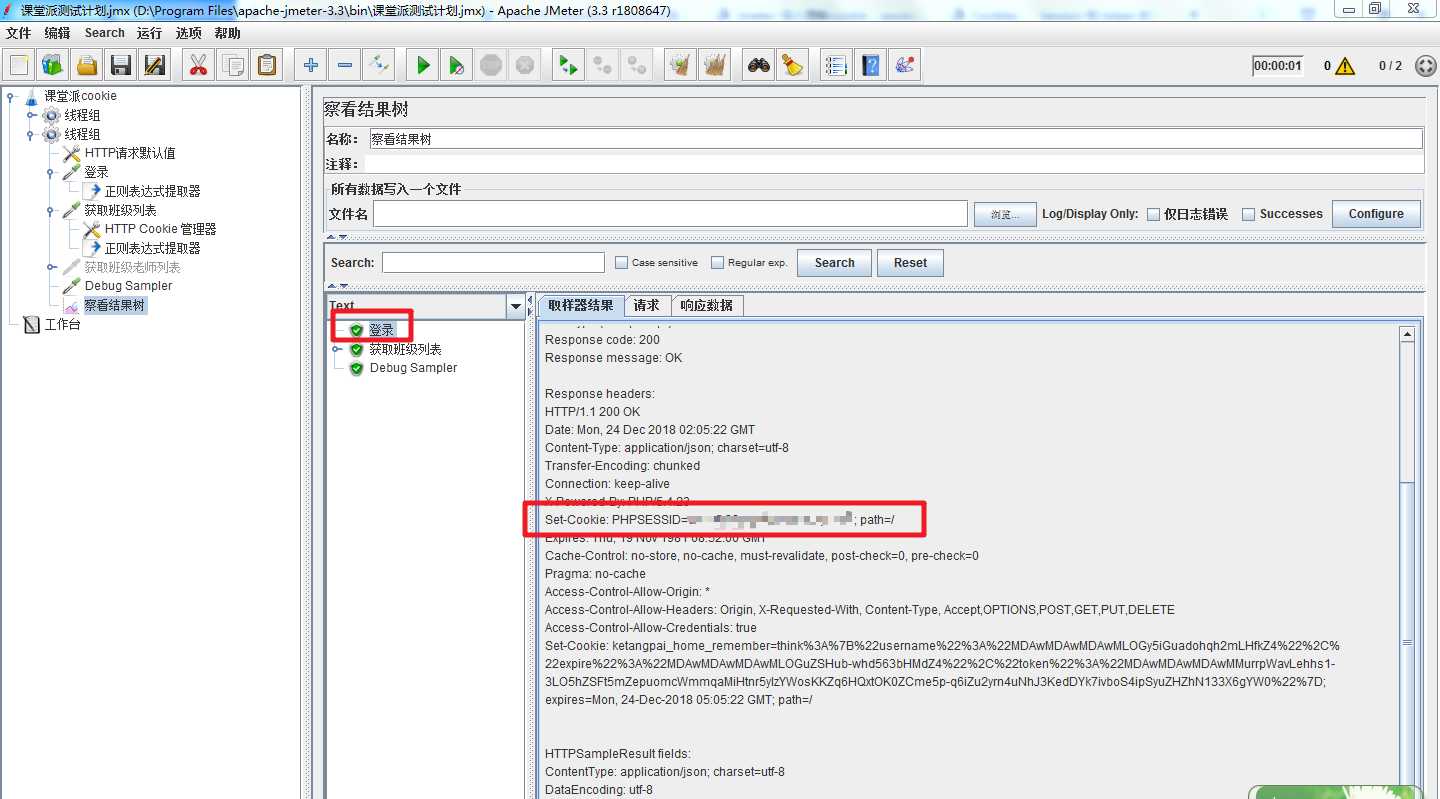Screen dimensions: 1440x799
Task: Enable Regular exp. checkbox
Action: [717, 262]
